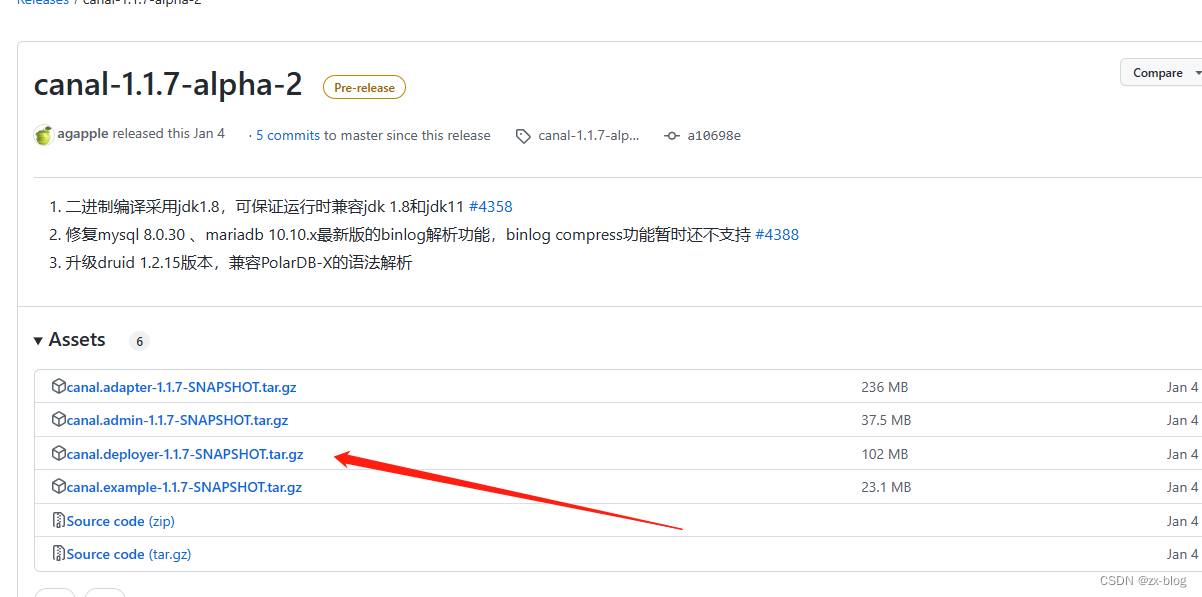Download canal.example-1.1.7-SNAPSHOT.tar.gz

point(184,487)
